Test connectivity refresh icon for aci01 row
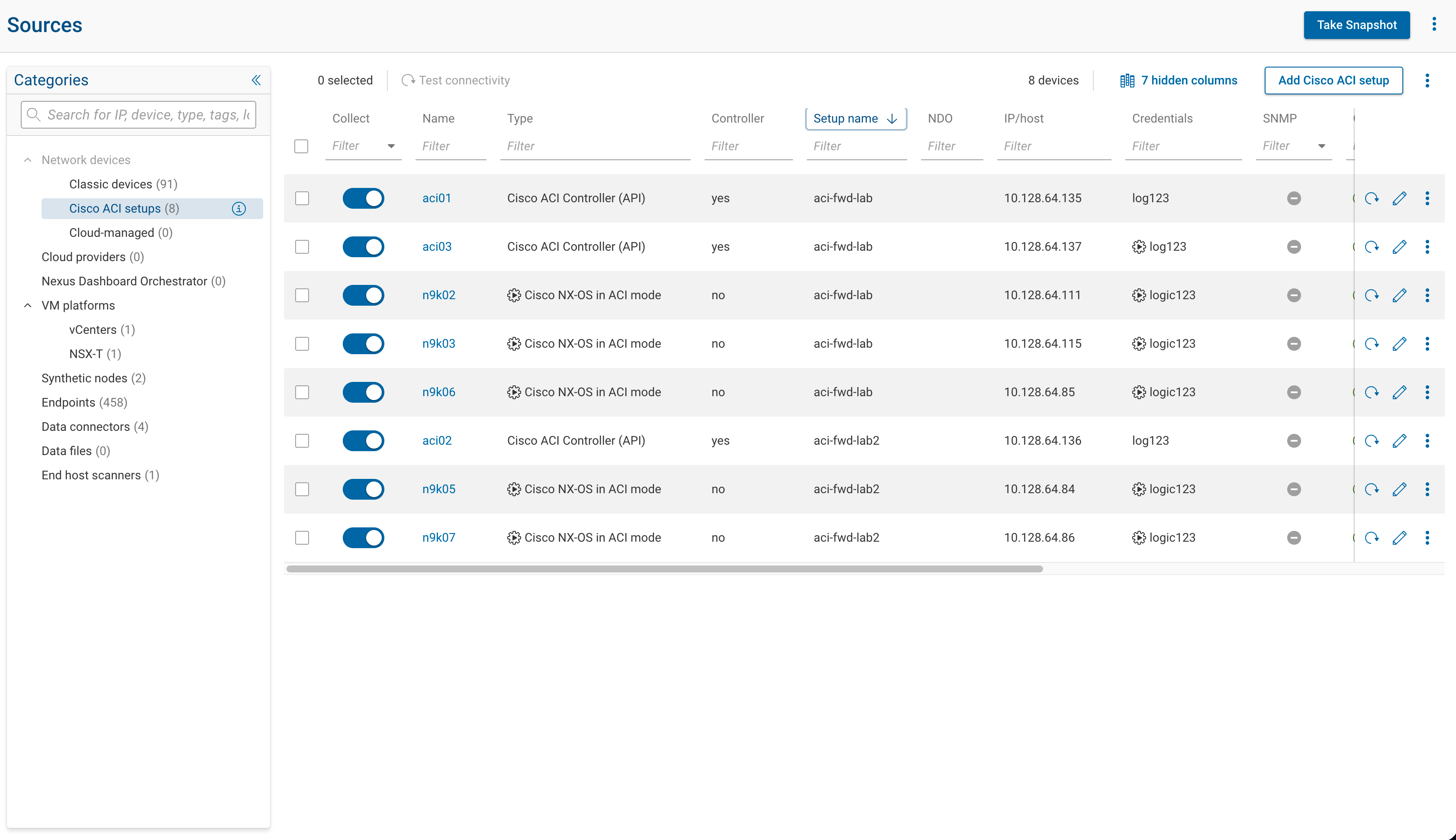The width and height of the screenshot is (1456, 840). tap(1372, 198)
